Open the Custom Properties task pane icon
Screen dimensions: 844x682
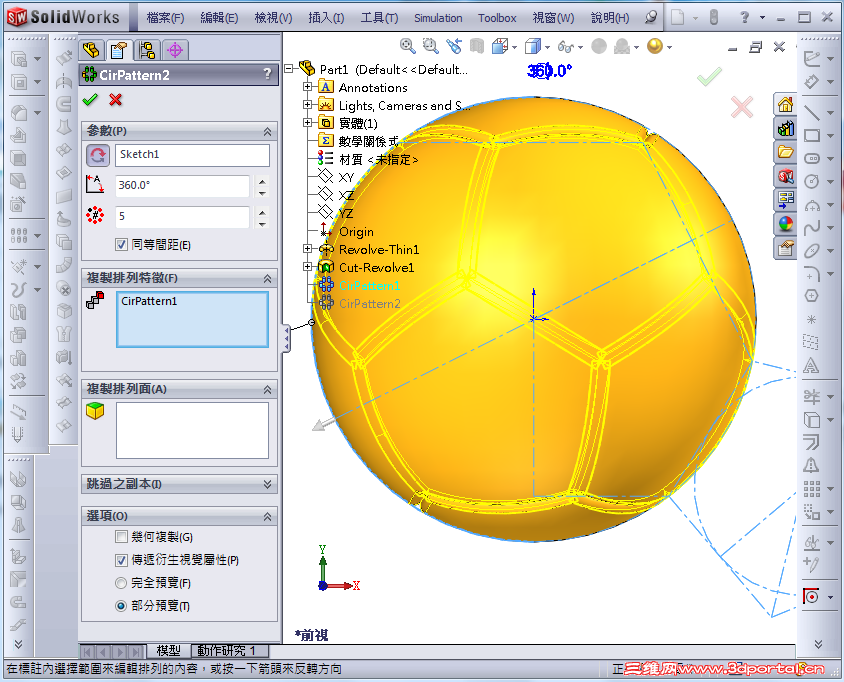point(786,248)
